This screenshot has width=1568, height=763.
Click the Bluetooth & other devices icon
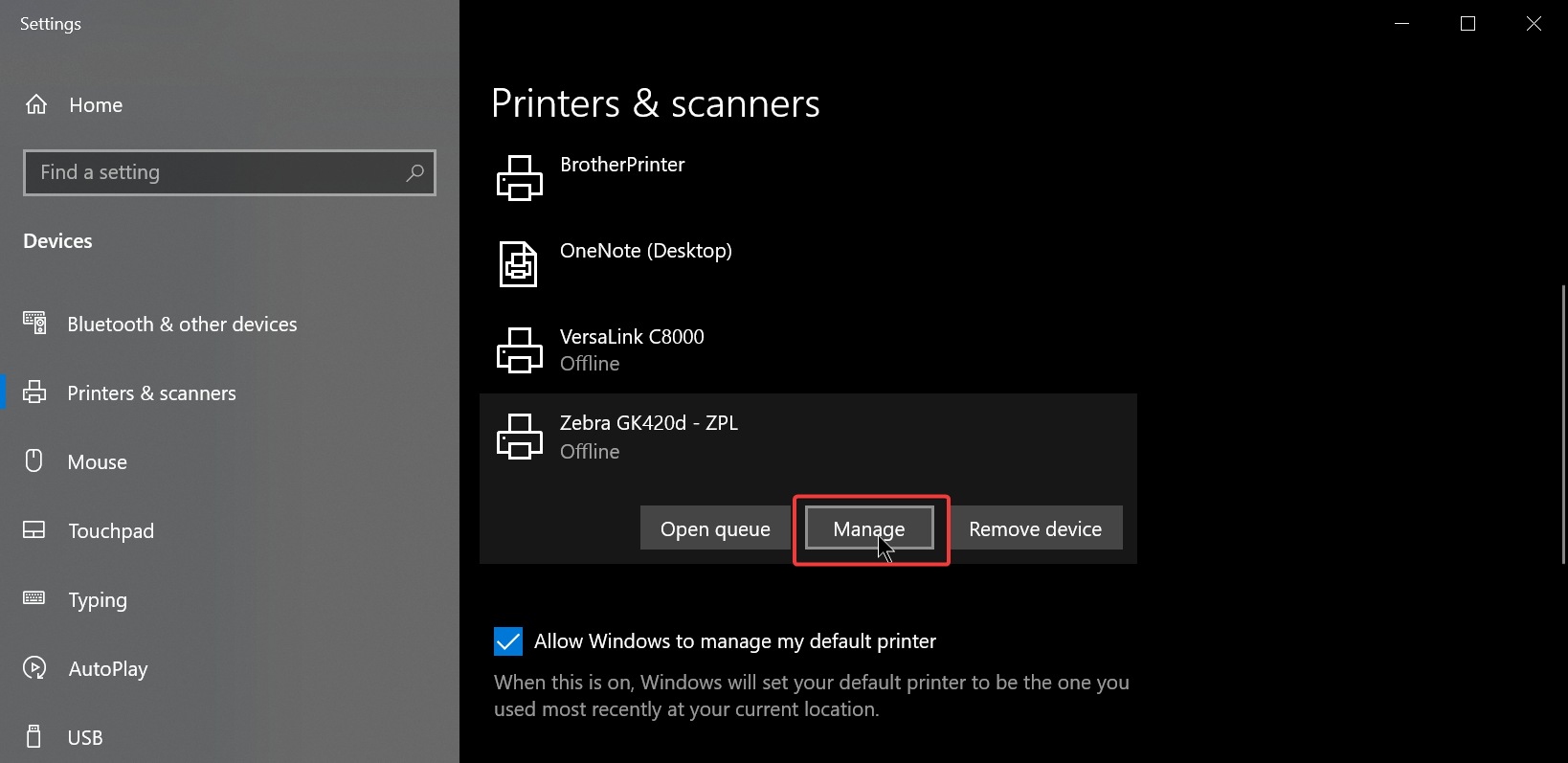(x=34, y=324)
